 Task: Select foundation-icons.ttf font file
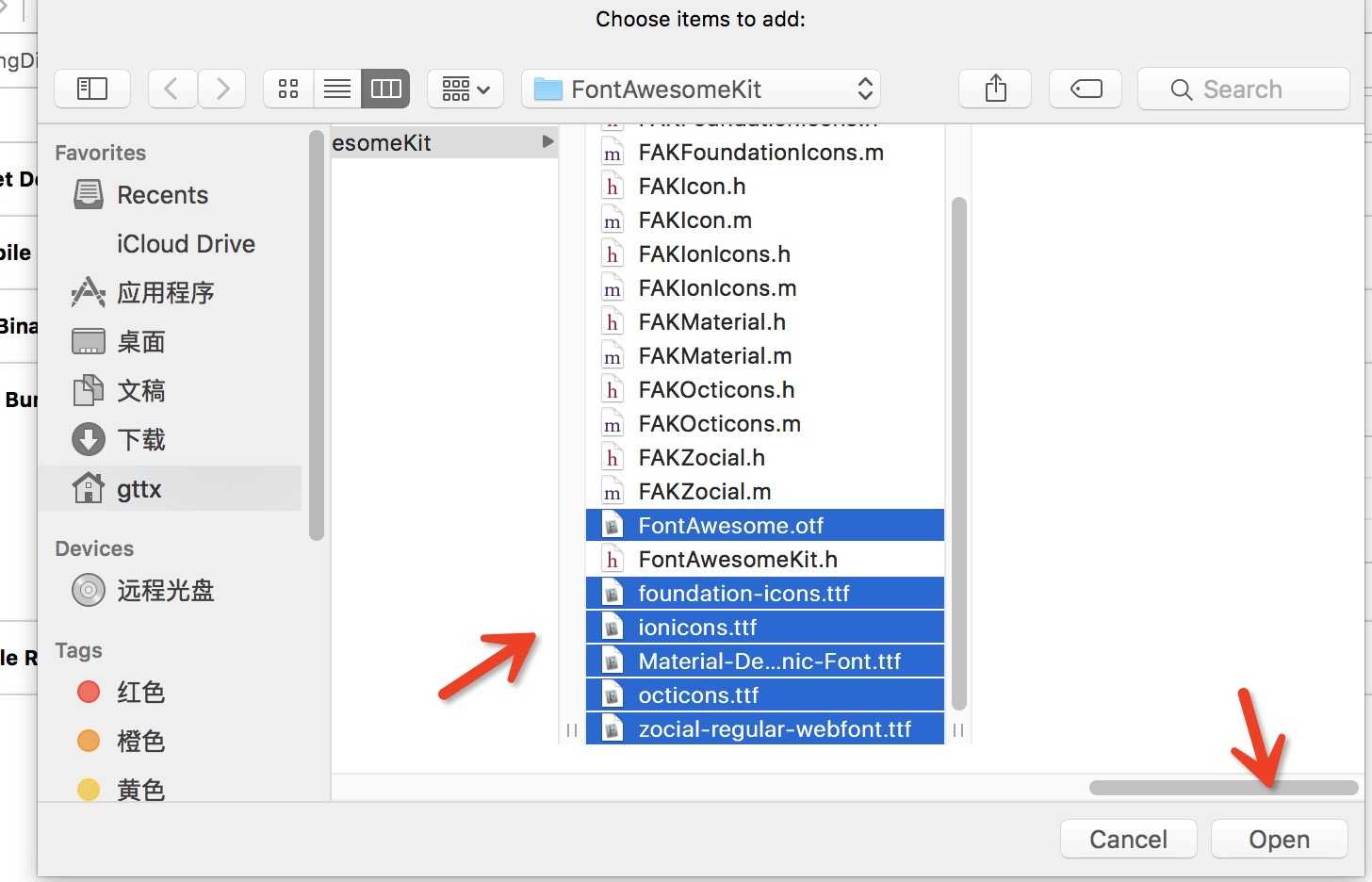click(764, 594)
